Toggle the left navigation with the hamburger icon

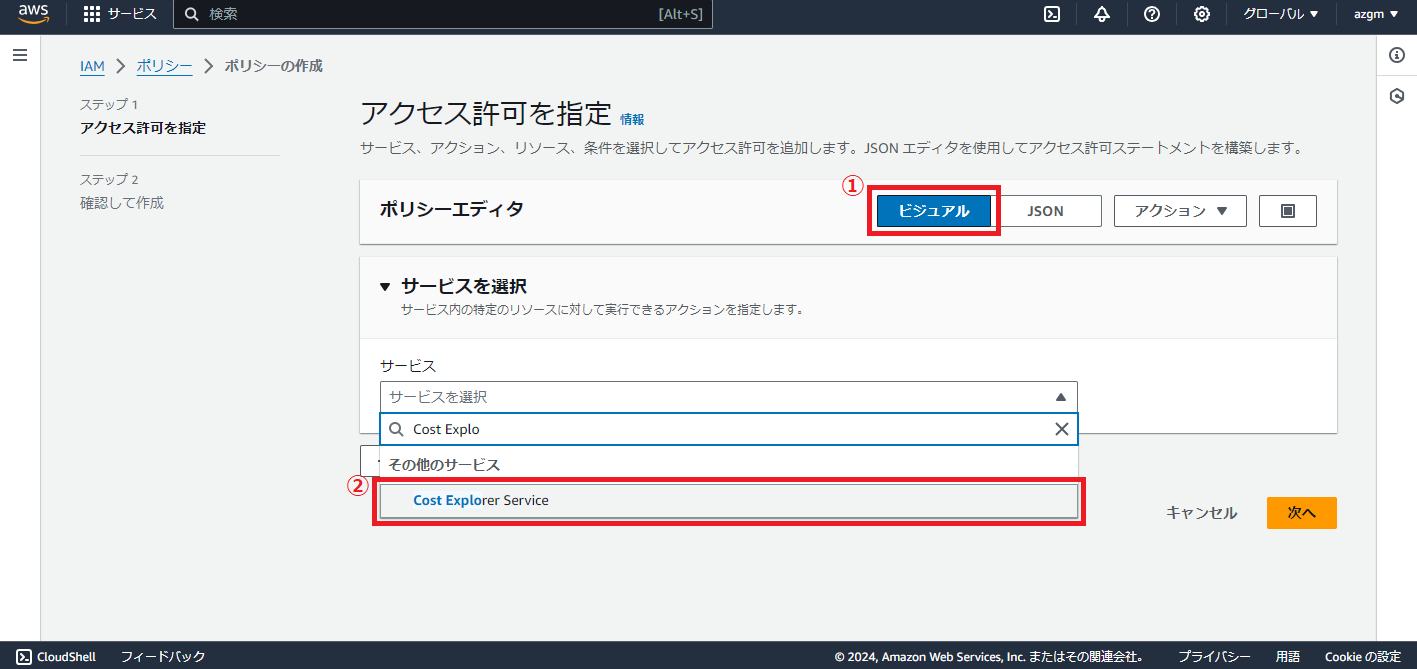coord(19,55)
